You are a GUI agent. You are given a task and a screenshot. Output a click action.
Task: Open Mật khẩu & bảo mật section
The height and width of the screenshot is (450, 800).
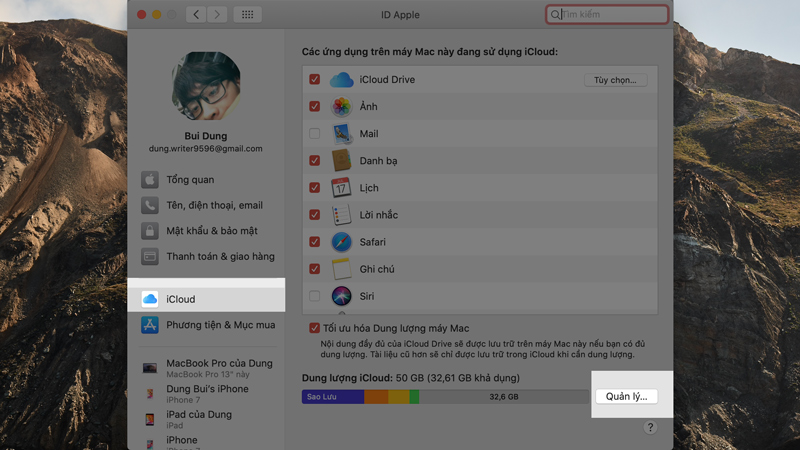point(213,231)
